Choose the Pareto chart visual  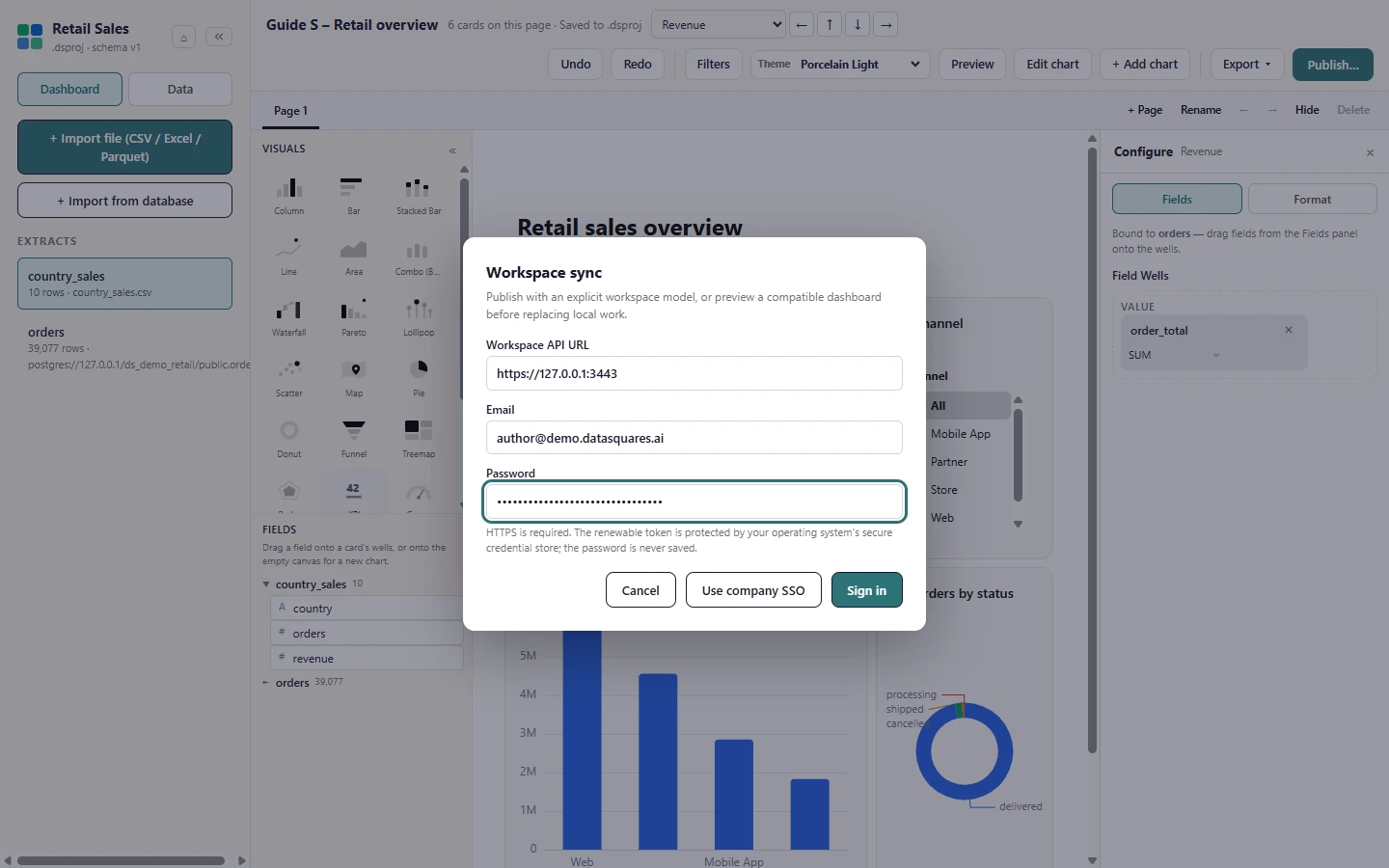(354, 316)
